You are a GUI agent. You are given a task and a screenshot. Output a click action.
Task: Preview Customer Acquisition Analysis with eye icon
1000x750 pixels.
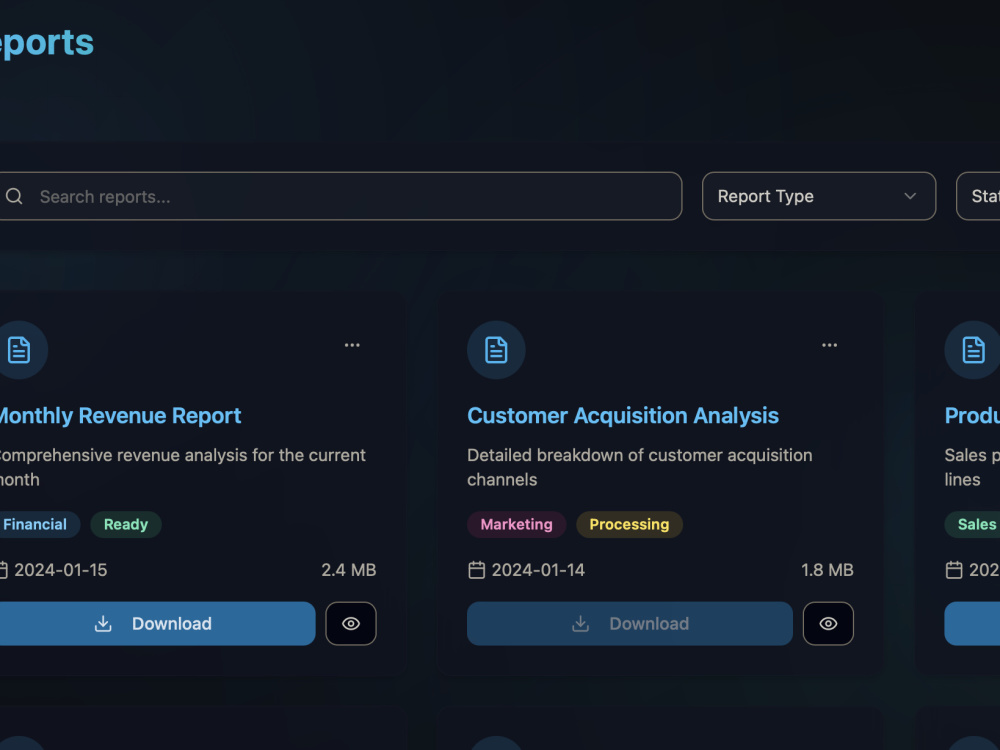828,624
